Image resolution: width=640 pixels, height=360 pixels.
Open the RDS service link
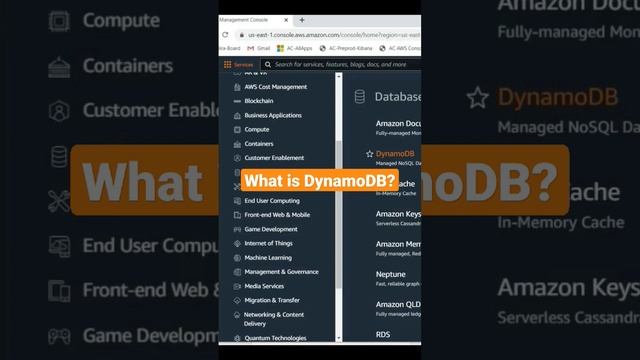tap(383, 335)
